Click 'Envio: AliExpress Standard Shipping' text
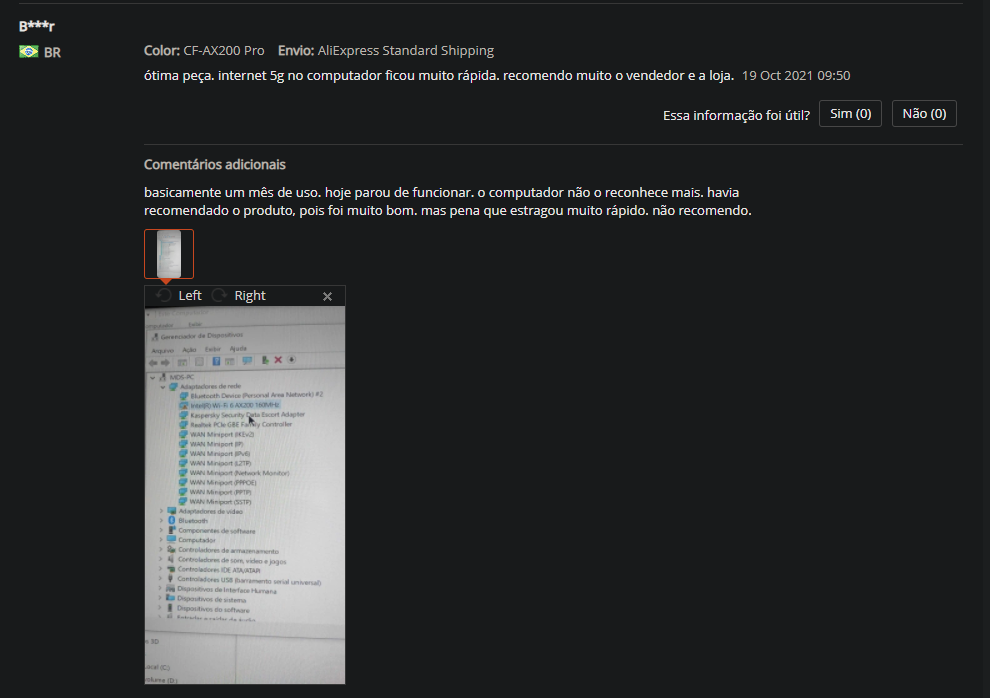The width and height of the screenshot is (990, 698). pos(386,50)
